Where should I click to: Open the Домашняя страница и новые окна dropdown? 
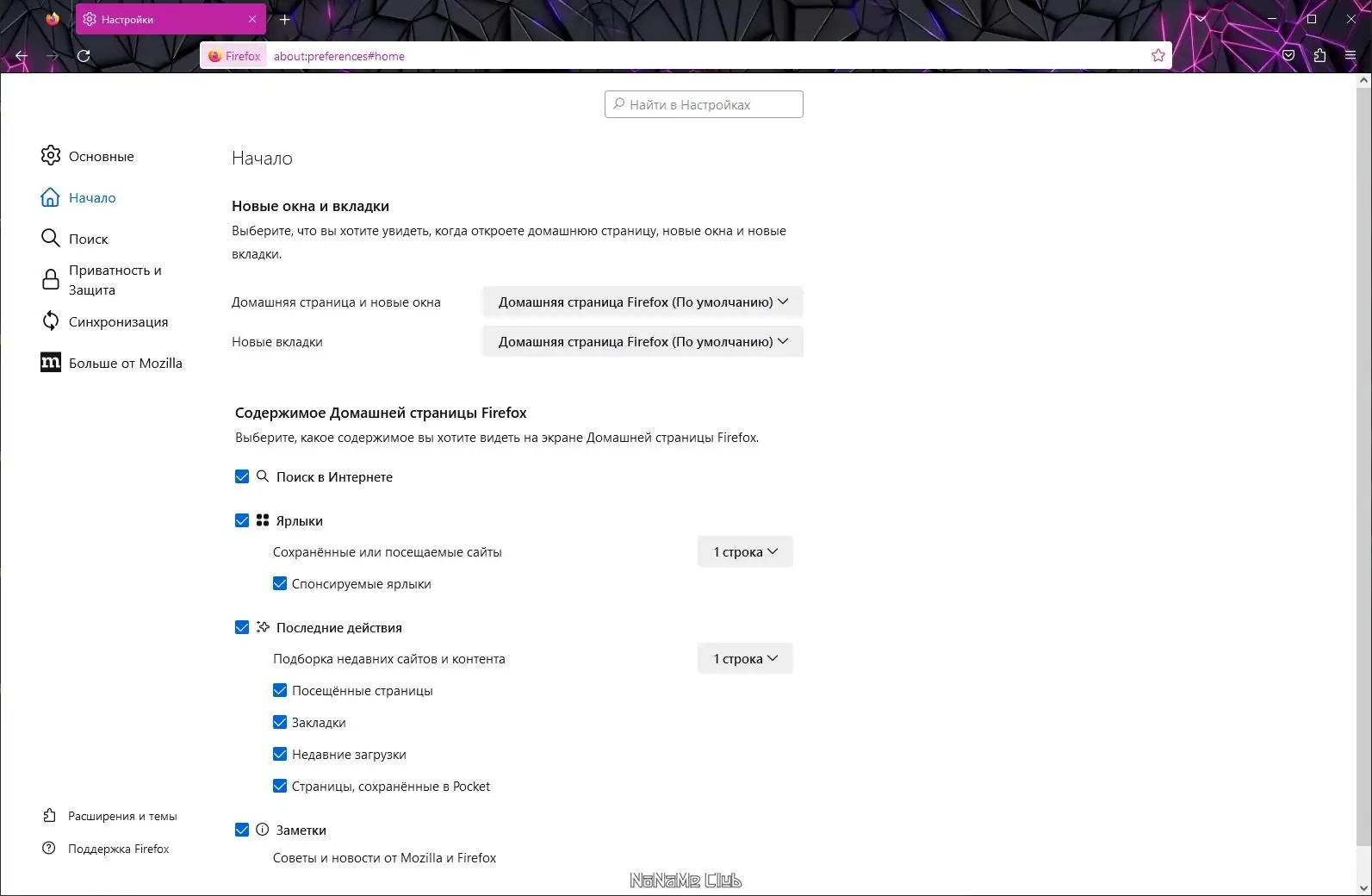[643, 302]
